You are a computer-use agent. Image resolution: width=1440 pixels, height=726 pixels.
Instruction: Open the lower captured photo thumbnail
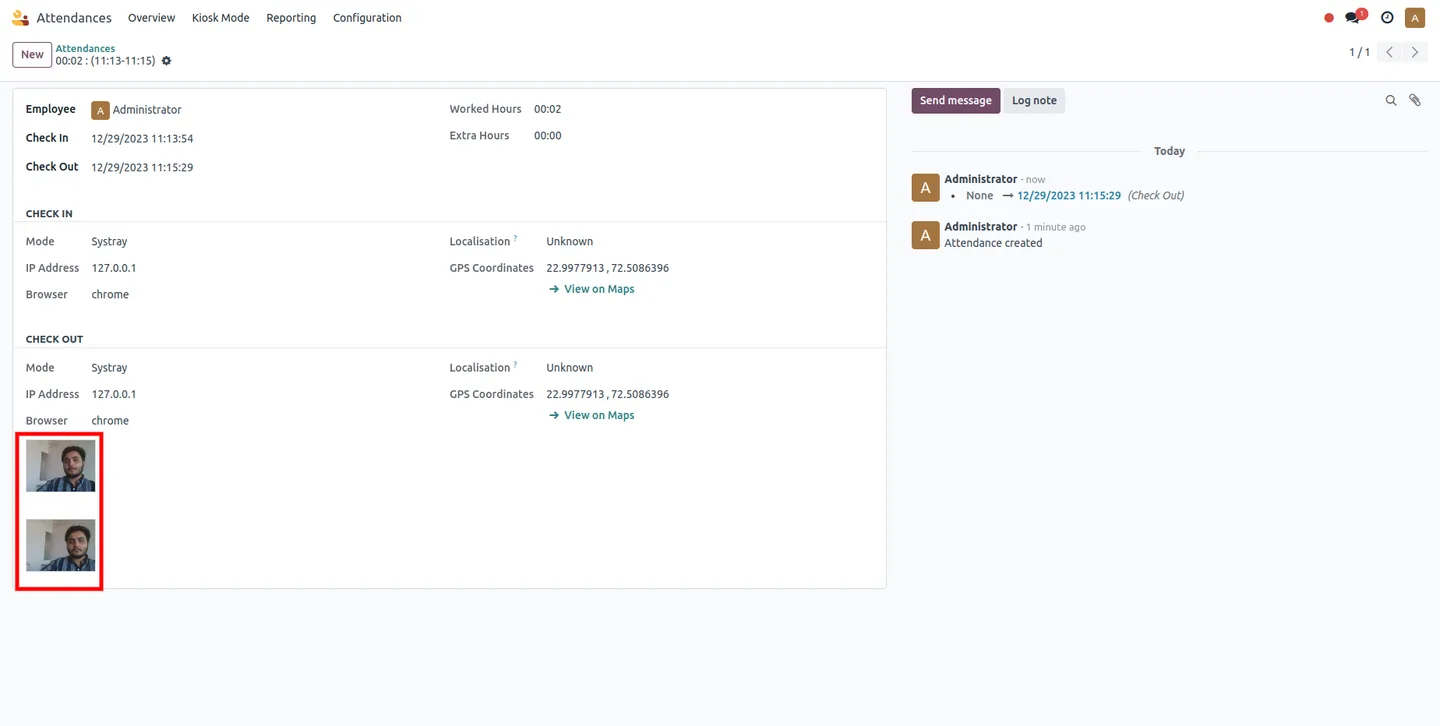click(61, 545)
